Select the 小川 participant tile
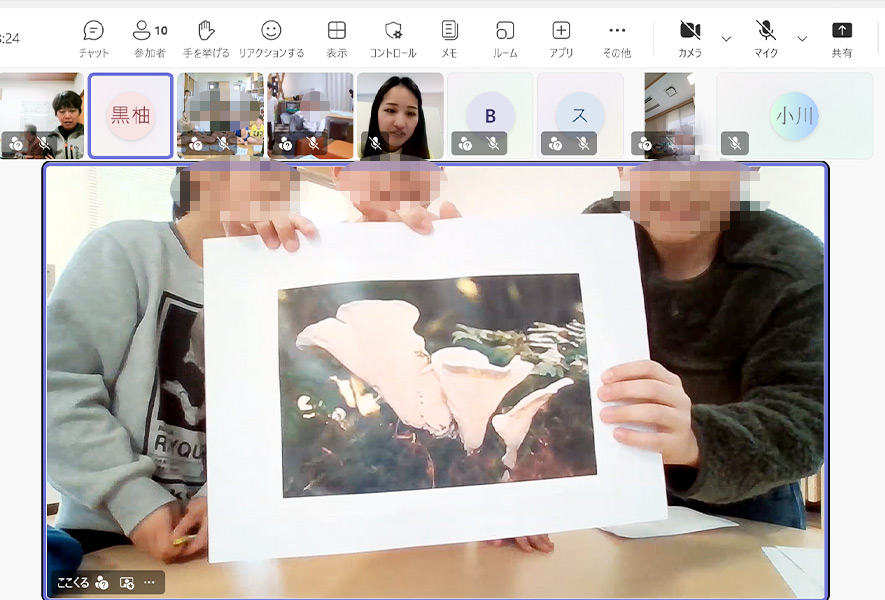The image size is (885, 600). 794,115
